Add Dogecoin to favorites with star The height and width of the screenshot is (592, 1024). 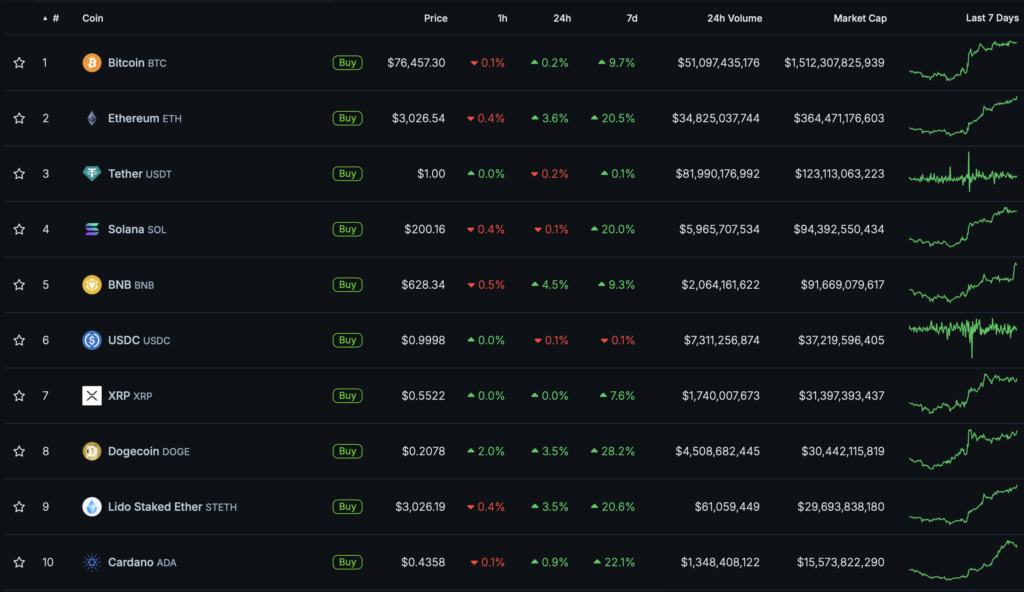pyautogui.click(x=19, y=451)
